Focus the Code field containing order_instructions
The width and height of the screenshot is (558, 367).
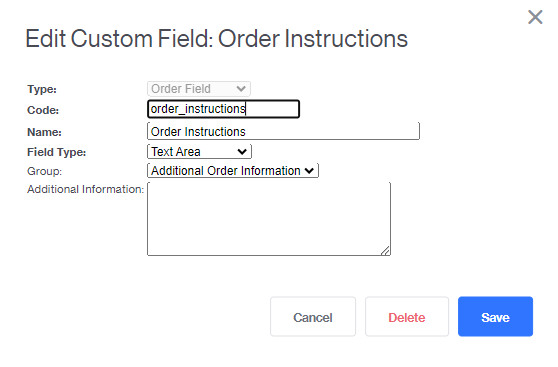[x=223, y=109]
